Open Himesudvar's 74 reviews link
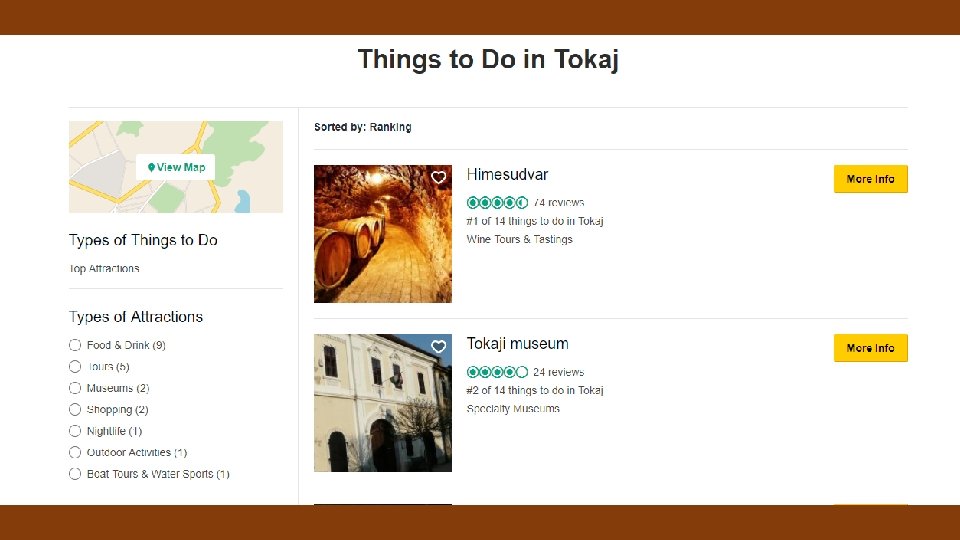 tap(559, 203)
